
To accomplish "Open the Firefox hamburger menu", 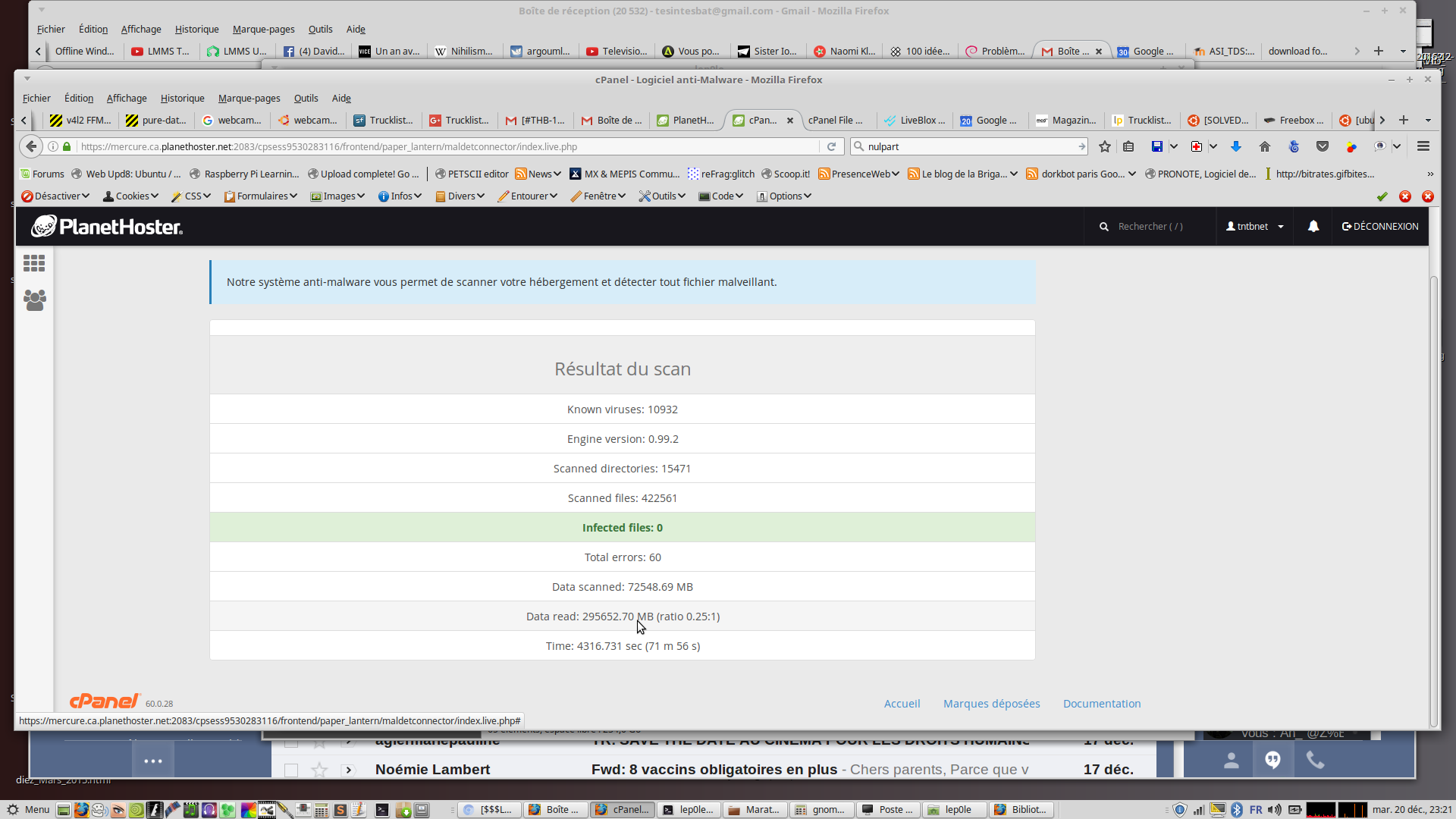I will pos(1423,146).
